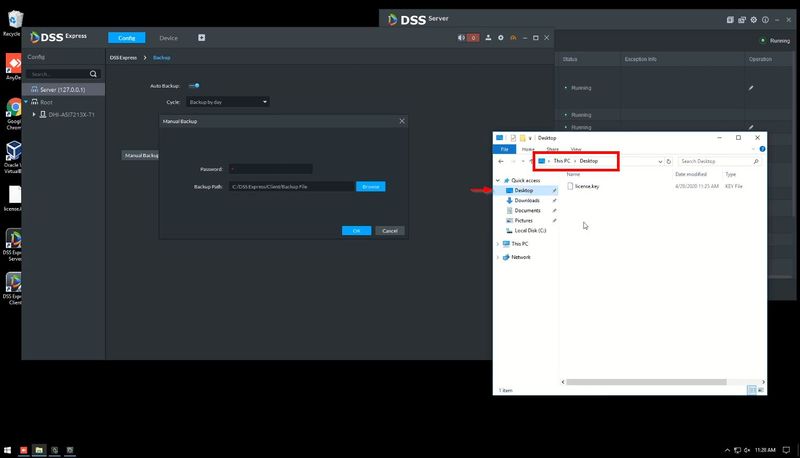Toggle the Auto Backup switch

[x=194, y=86]
